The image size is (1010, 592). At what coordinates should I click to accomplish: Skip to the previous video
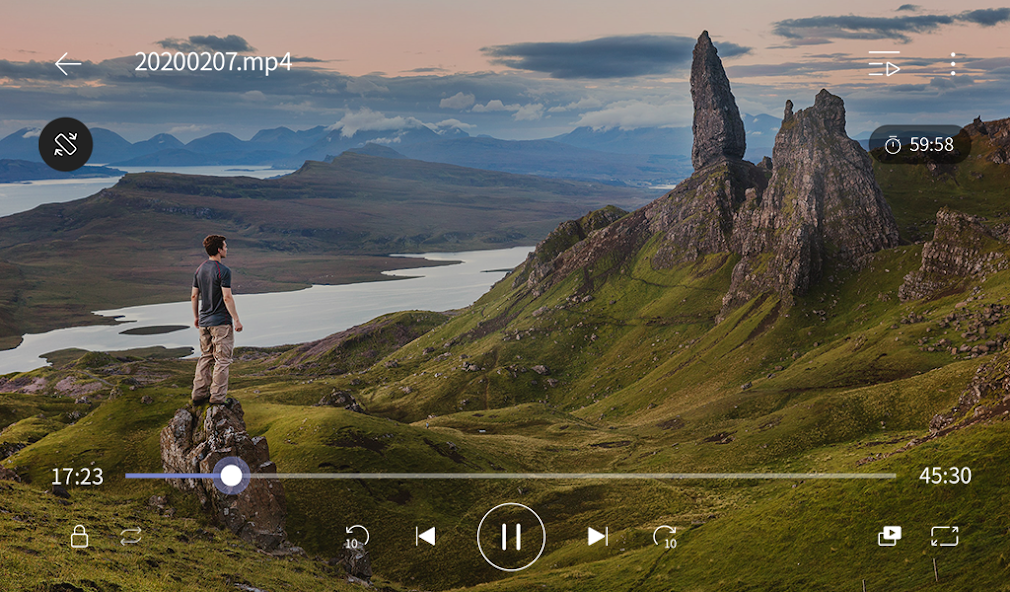425,537
